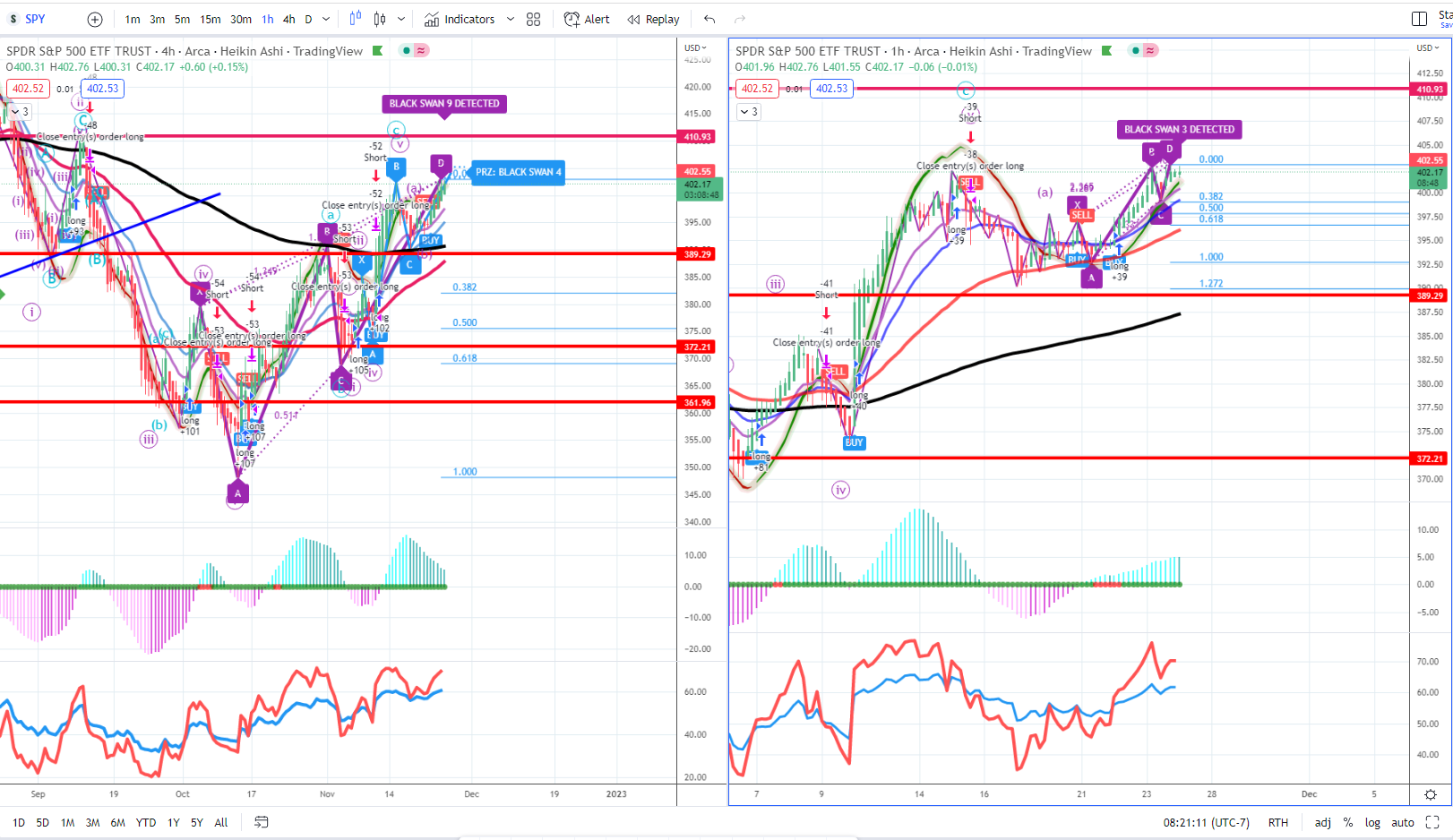
Task: Click the compare or add symbol plus icon
Action: tap(95, 19)
